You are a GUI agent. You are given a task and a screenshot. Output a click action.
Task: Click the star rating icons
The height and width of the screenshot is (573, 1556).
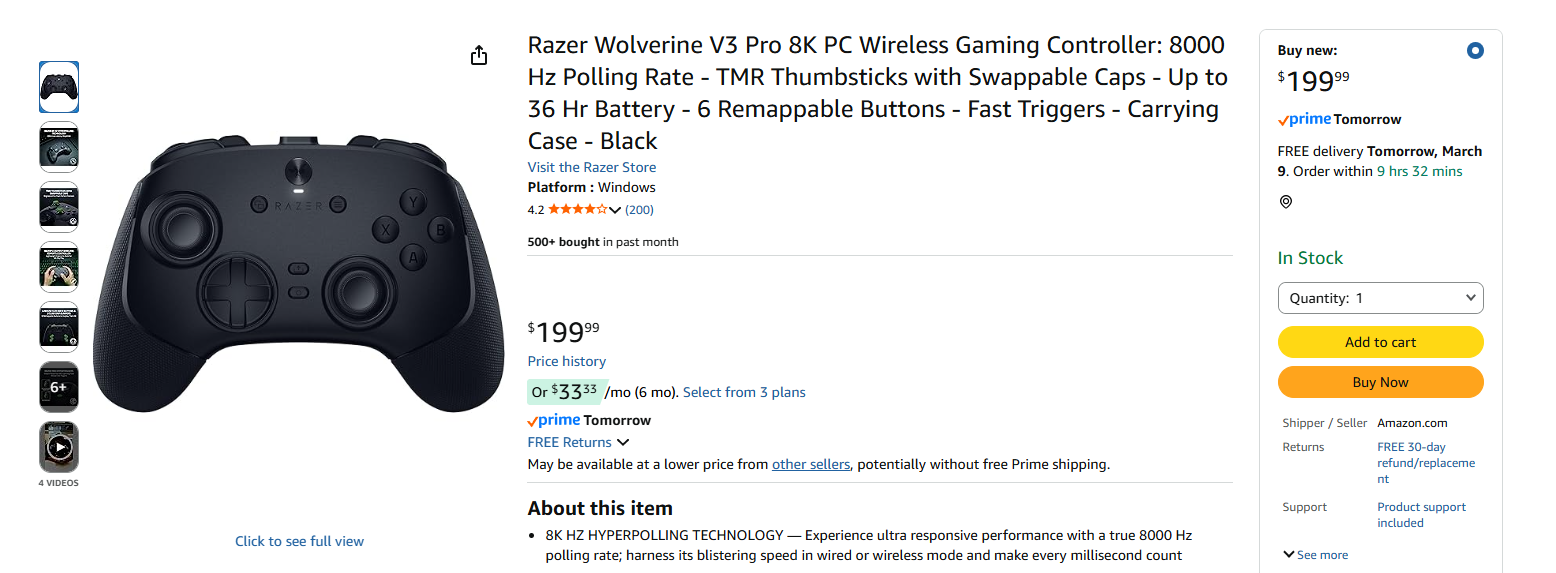pyautogui.click(x=577, y=210)
